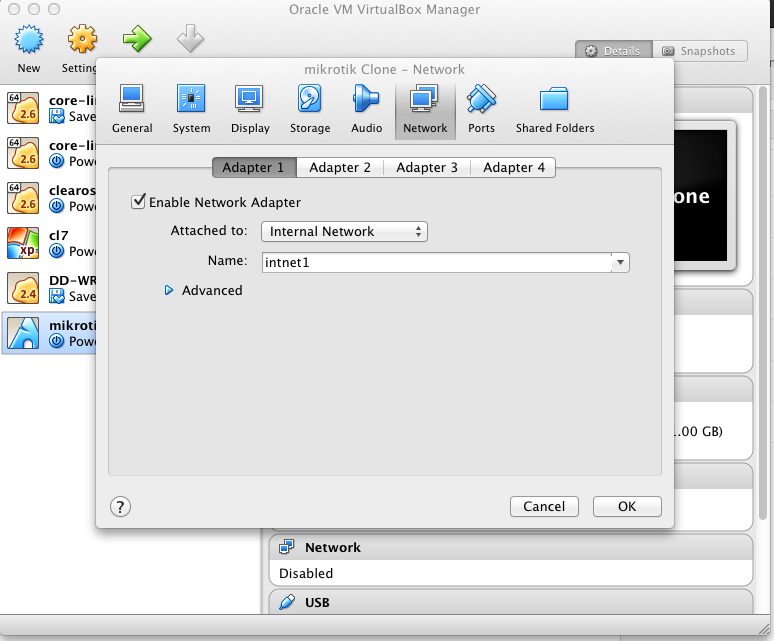Switch to Snapshots view
The height and width of the screenshot is (641, 774).
(699, 51)
